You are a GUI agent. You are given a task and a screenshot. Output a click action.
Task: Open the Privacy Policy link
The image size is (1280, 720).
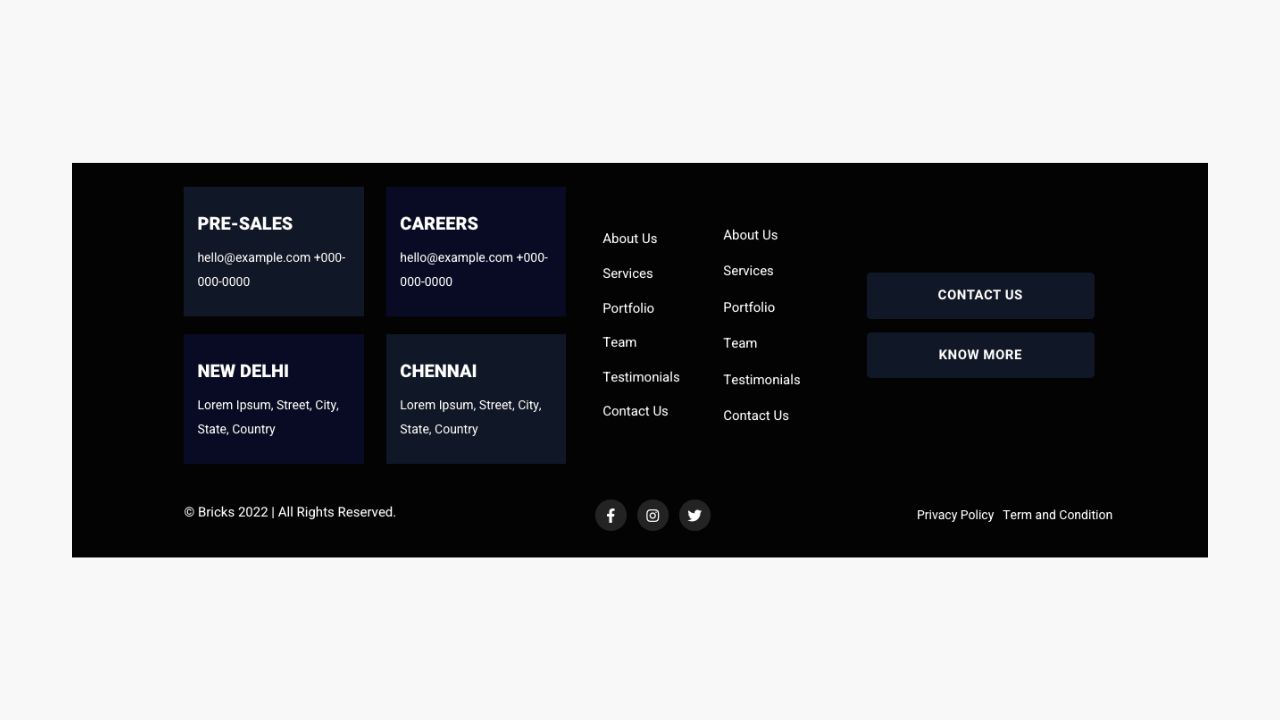tap(955, 515)
